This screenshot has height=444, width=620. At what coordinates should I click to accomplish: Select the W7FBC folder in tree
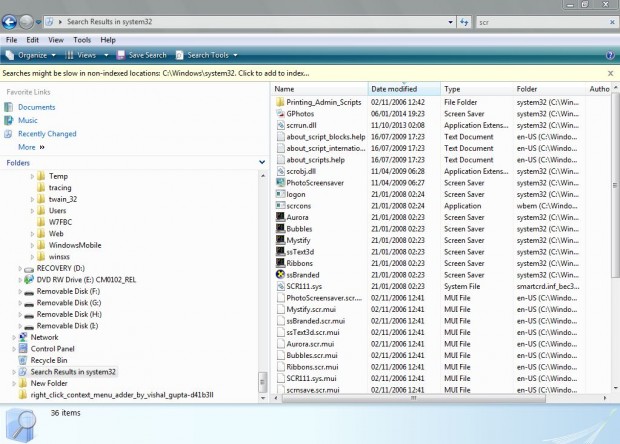pyautogui.click(x=60, y=222)
